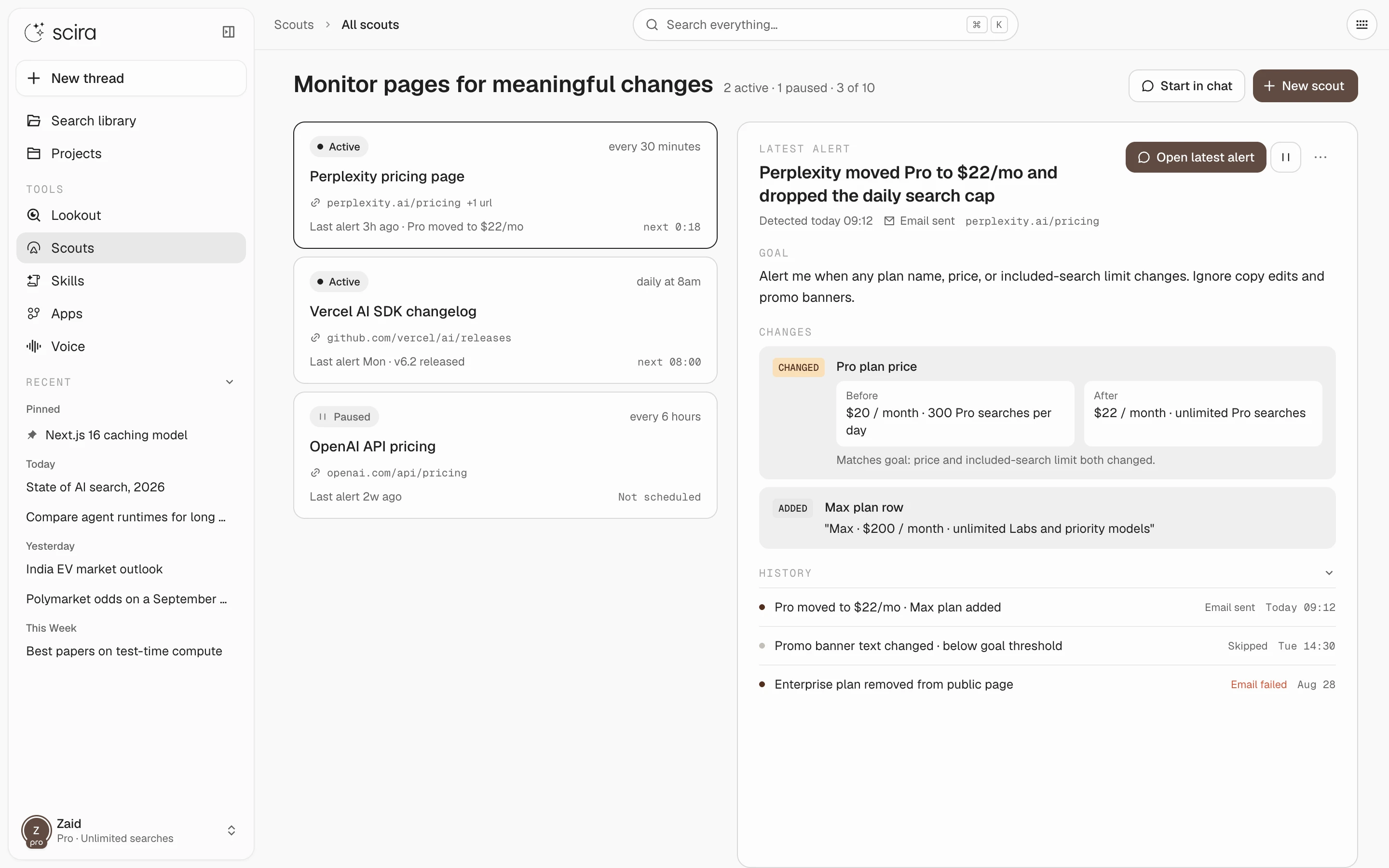Open the three-dot more options menu

[1320, 157]
